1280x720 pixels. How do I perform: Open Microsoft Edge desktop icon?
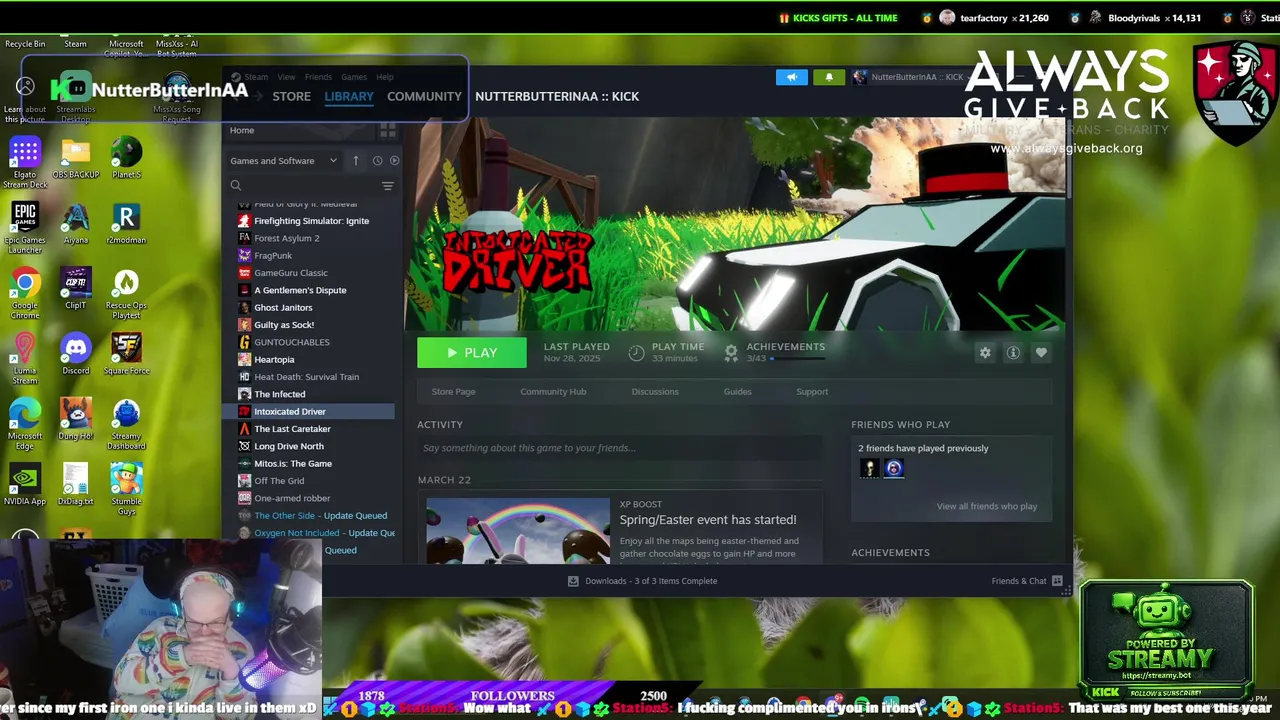coord(25,423)
